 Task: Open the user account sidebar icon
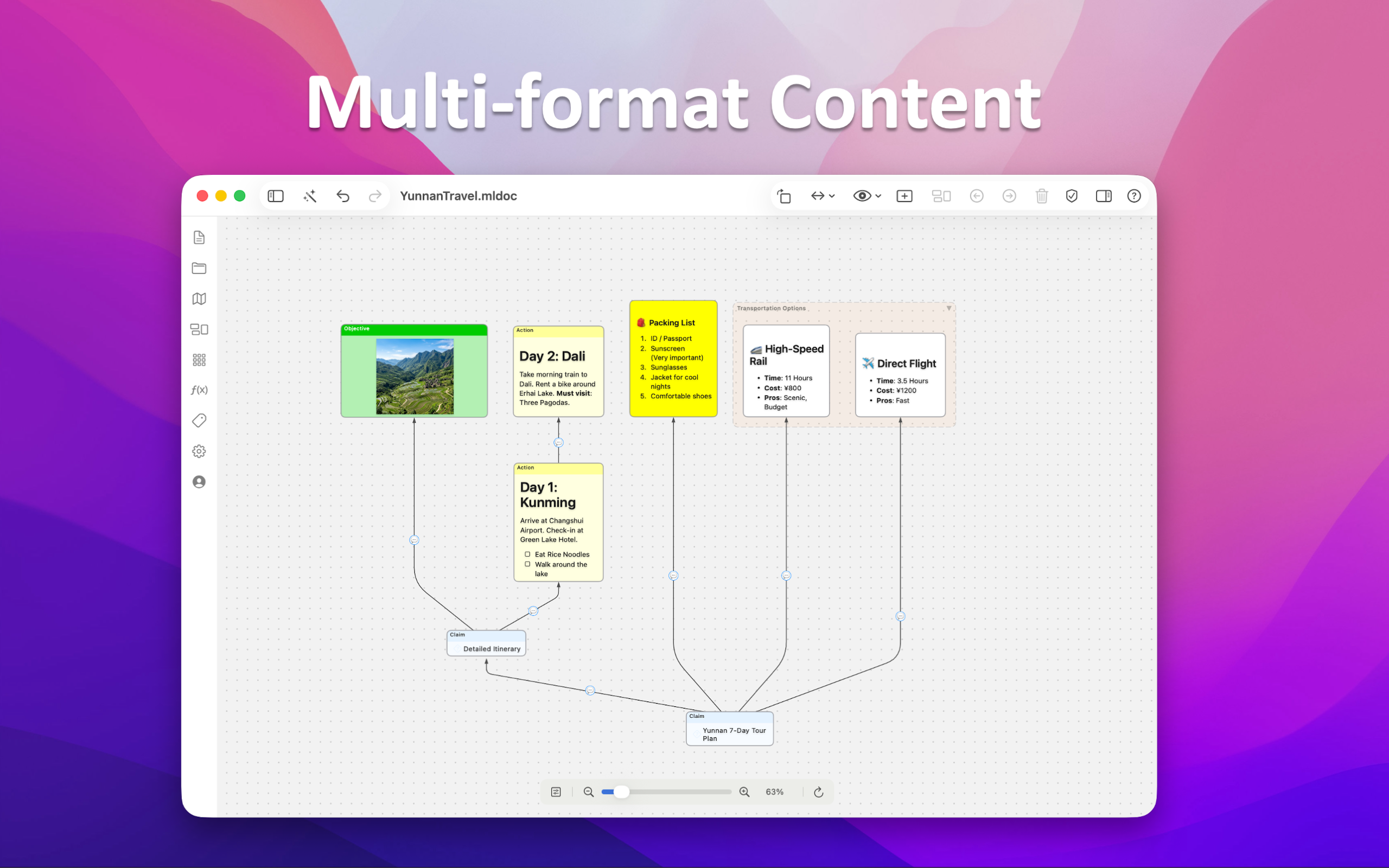click(199, 482)
